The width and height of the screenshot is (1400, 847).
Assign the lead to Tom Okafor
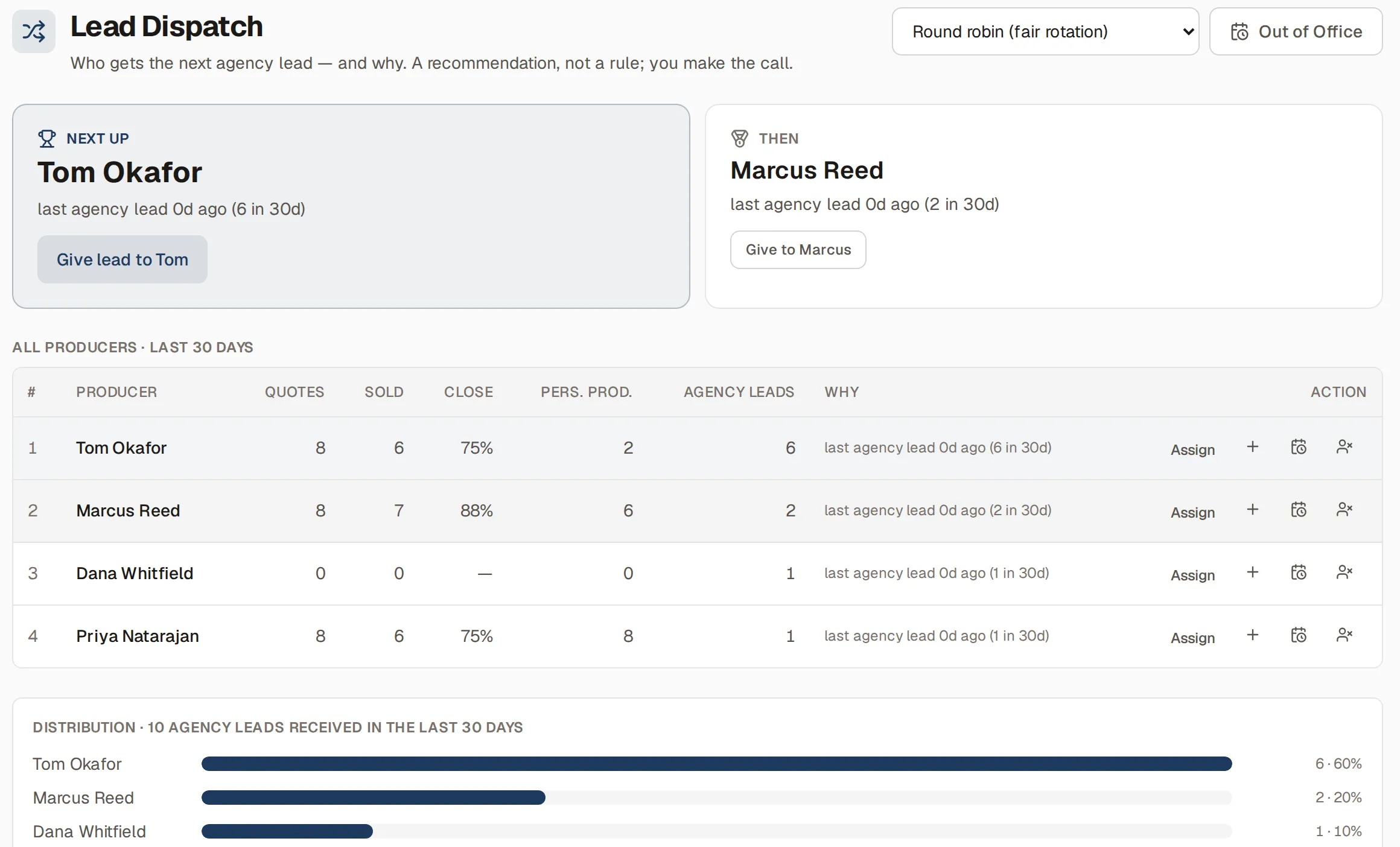click(x=1192, y=449)
